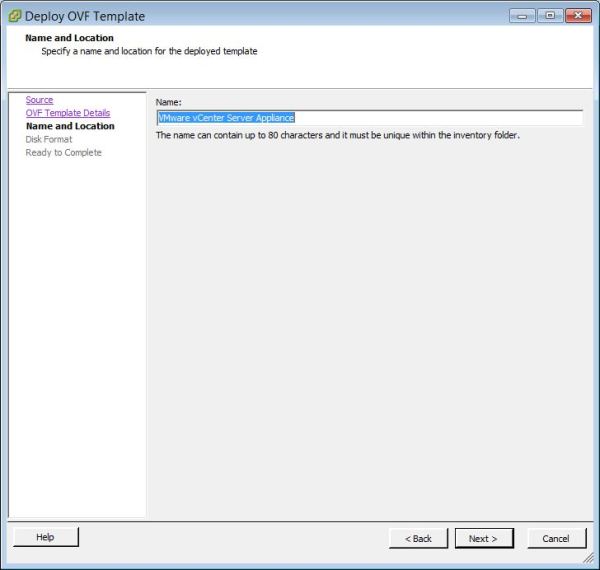Viewport: 600px width, 570px height.
Task: Click the resize grip at window corner
Action: (x=589, y=560)
